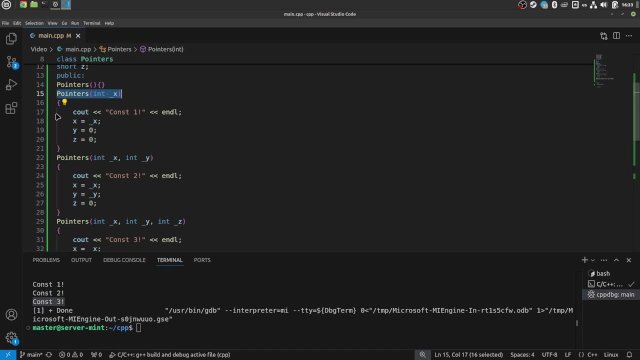Click the lightbulb code action icon
The width and height of the screenshot is (640, 360).
click(64, 102)
